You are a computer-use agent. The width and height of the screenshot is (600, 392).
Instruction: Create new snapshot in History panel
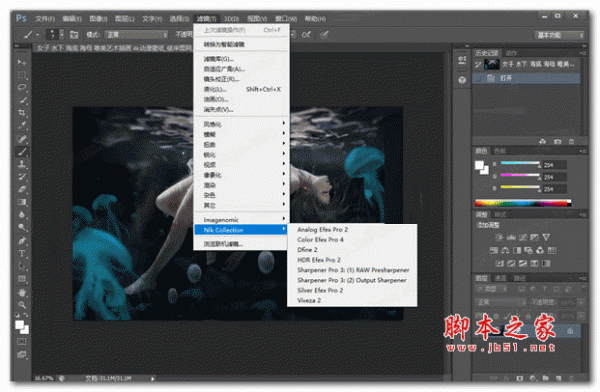click(557, 142)
